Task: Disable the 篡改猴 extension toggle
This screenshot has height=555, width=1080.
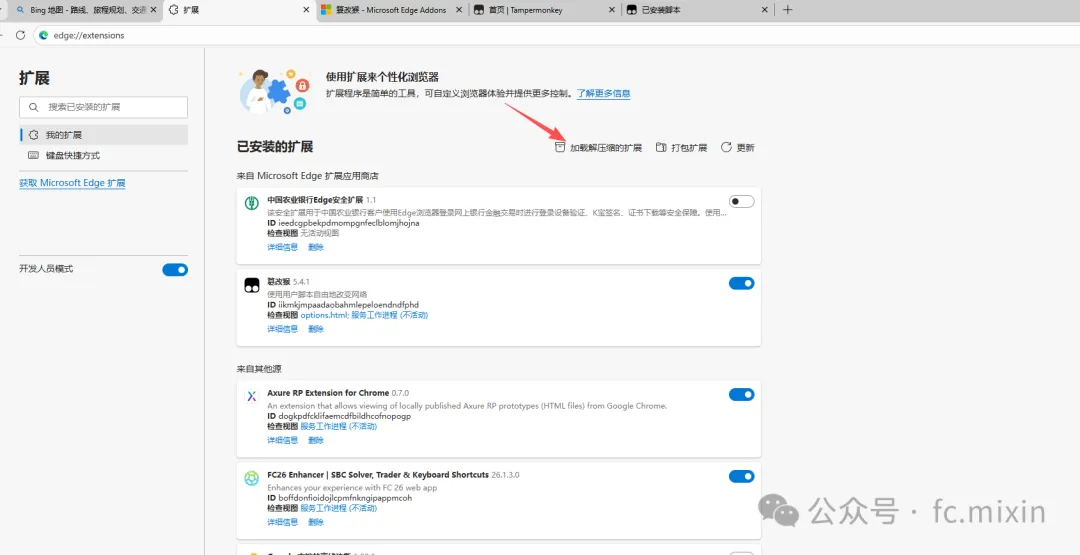Action: click(x=742, y=283)
